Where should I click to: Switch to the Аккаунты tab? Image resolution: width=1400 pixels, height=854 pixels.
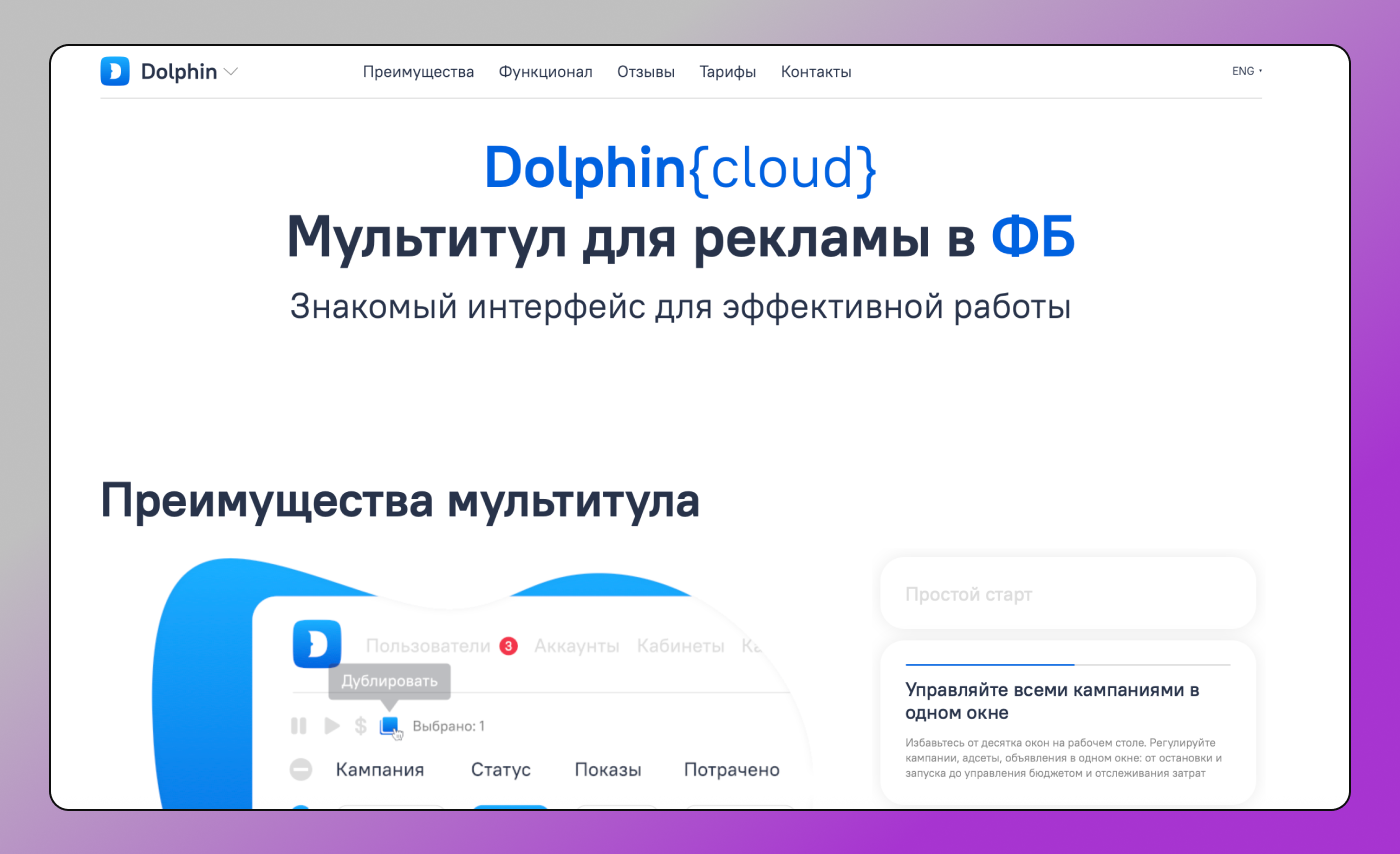click(576, 646)
